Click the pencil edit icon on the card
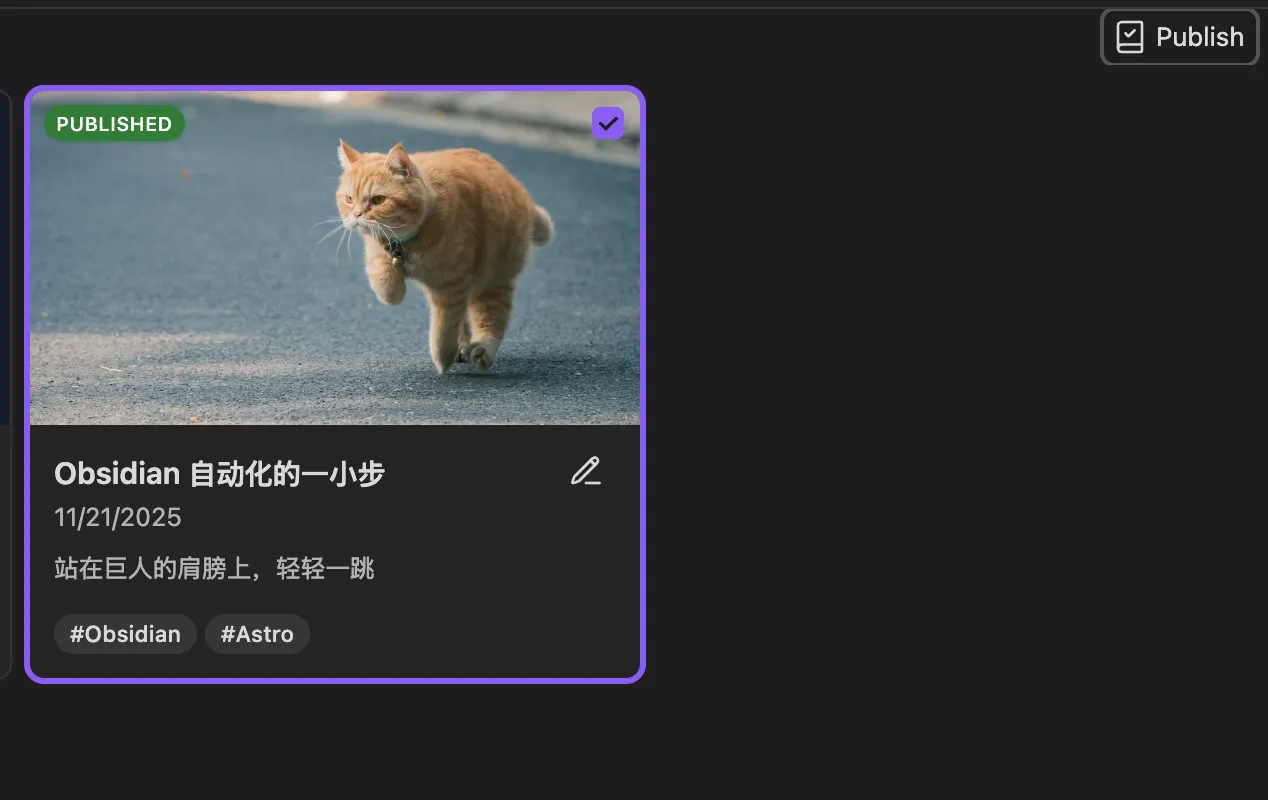Image resolution: width=1268 pixels, height=800 pixels. coord(586,471)
